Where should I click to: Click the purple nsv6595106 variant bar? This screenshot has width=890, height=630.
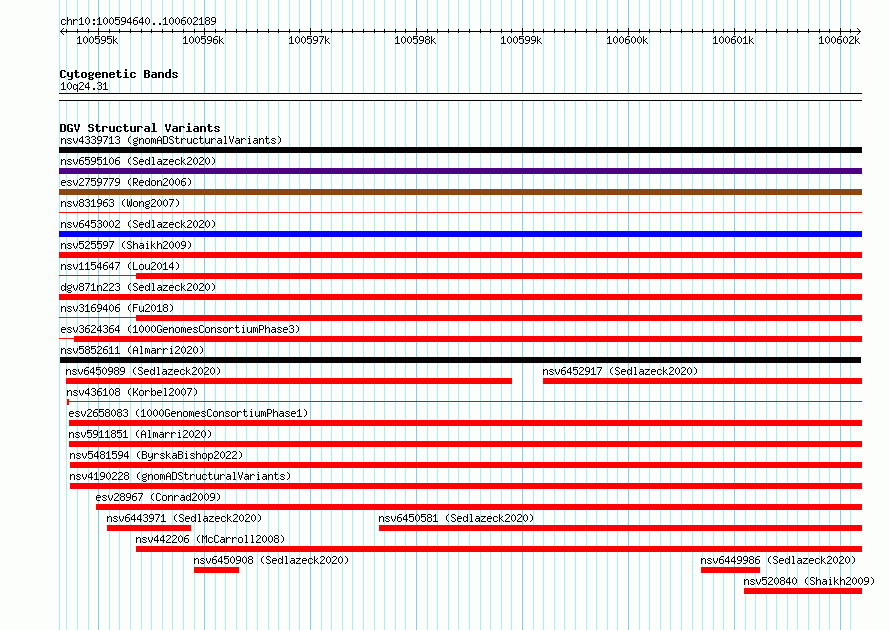[460, 171]
